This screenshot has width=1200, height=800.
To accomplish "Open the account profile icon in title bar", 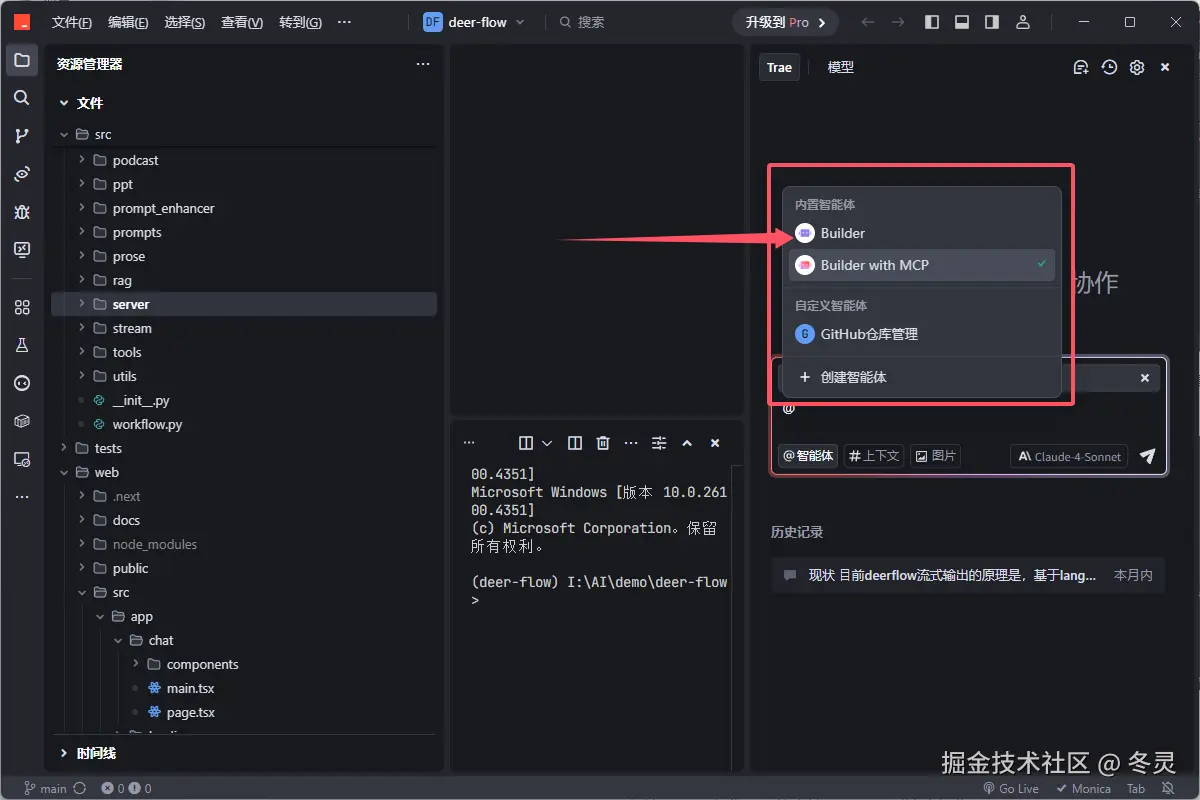I will point(1022,22).
